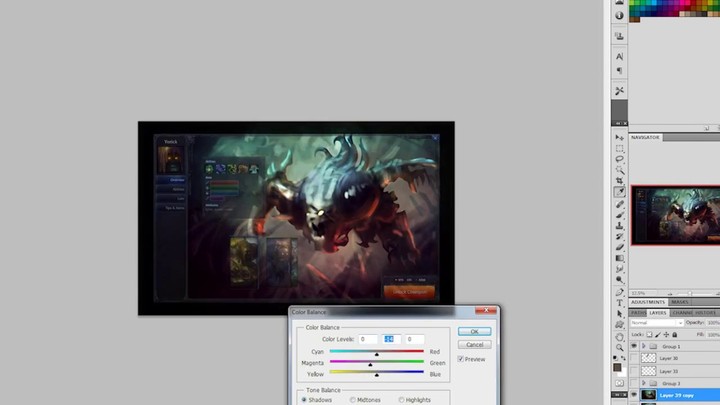Screen dimensions: 720x405
Task: Open the Character panel icon
Action: tap(619, 56)
